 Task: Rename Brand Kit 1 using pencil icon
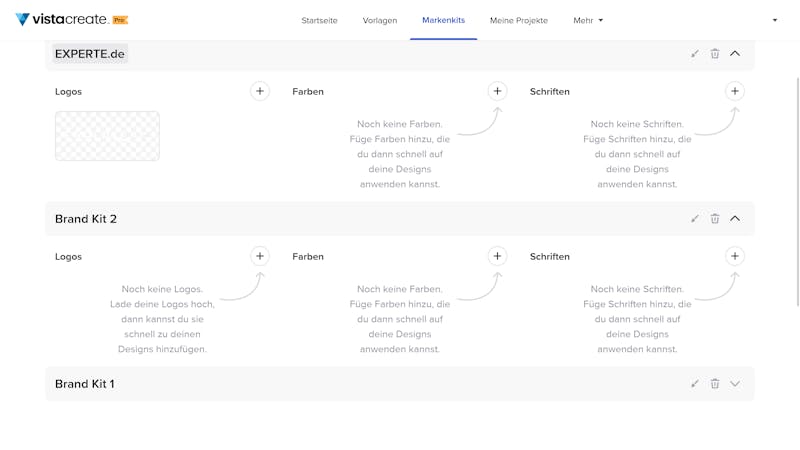click(695, 384)
